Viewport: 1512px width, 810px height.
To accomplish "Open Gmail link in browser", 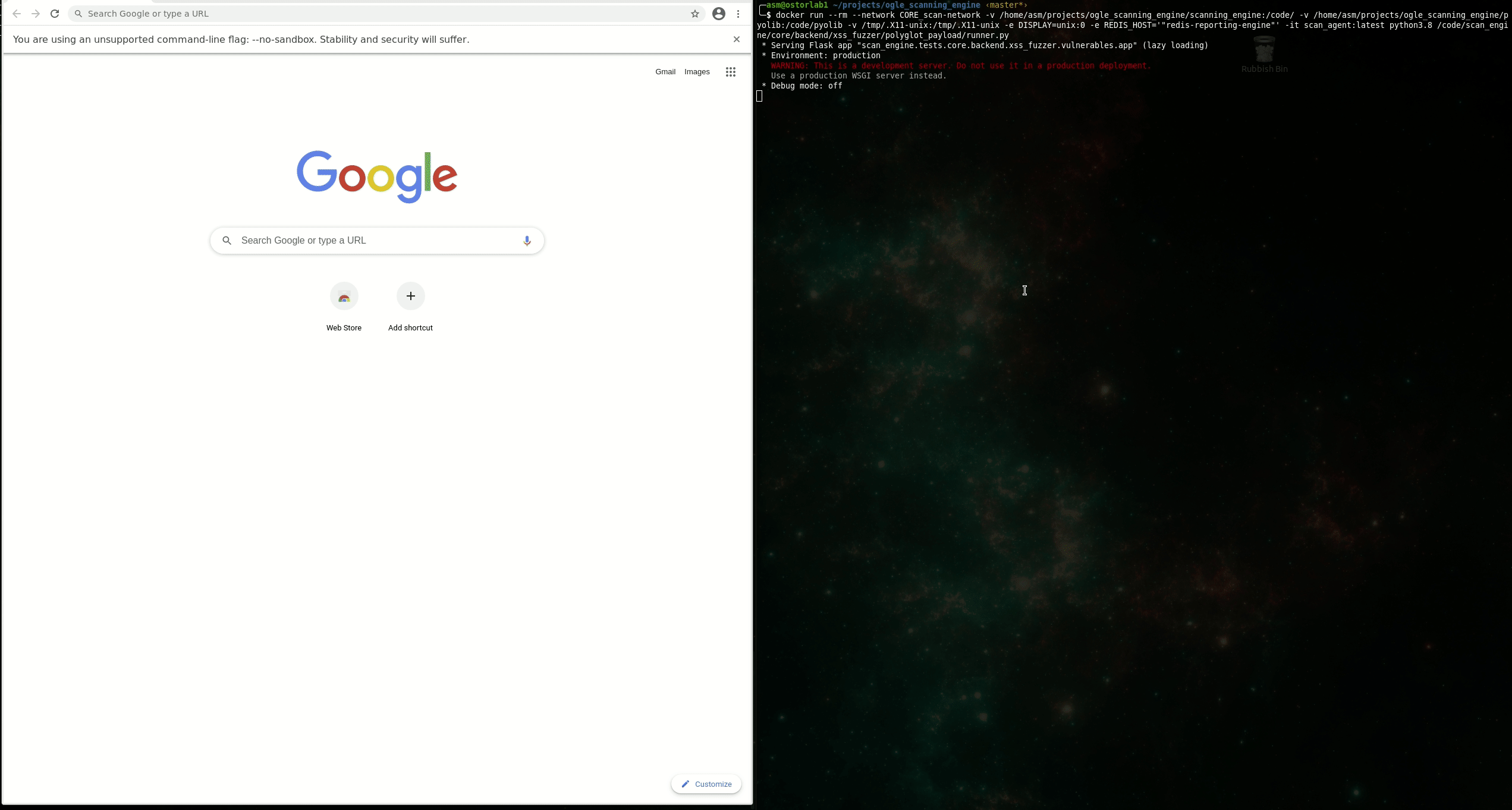I will [x=665, y=71].
